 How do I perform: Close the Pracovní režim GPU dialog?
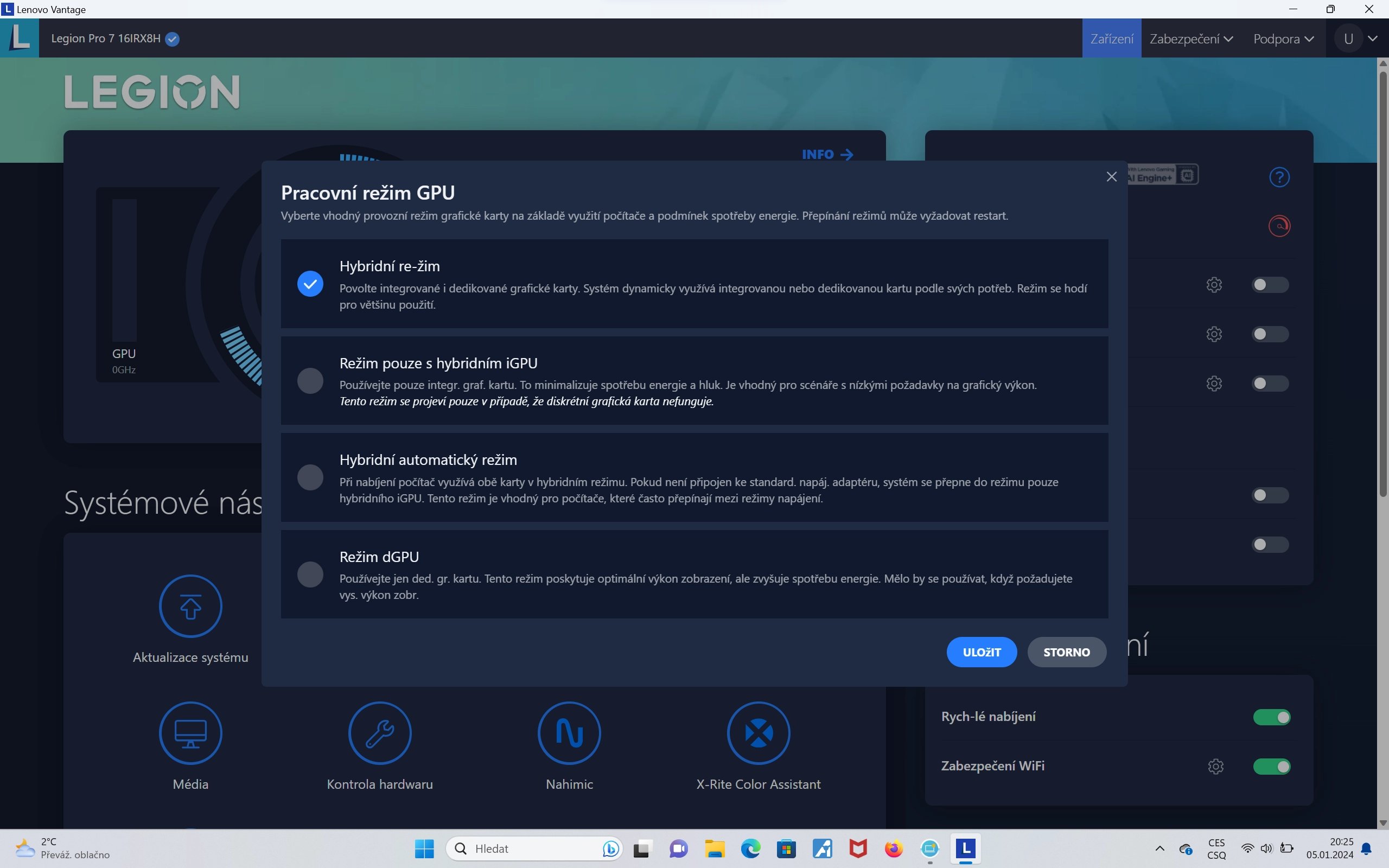(1111, 177)
